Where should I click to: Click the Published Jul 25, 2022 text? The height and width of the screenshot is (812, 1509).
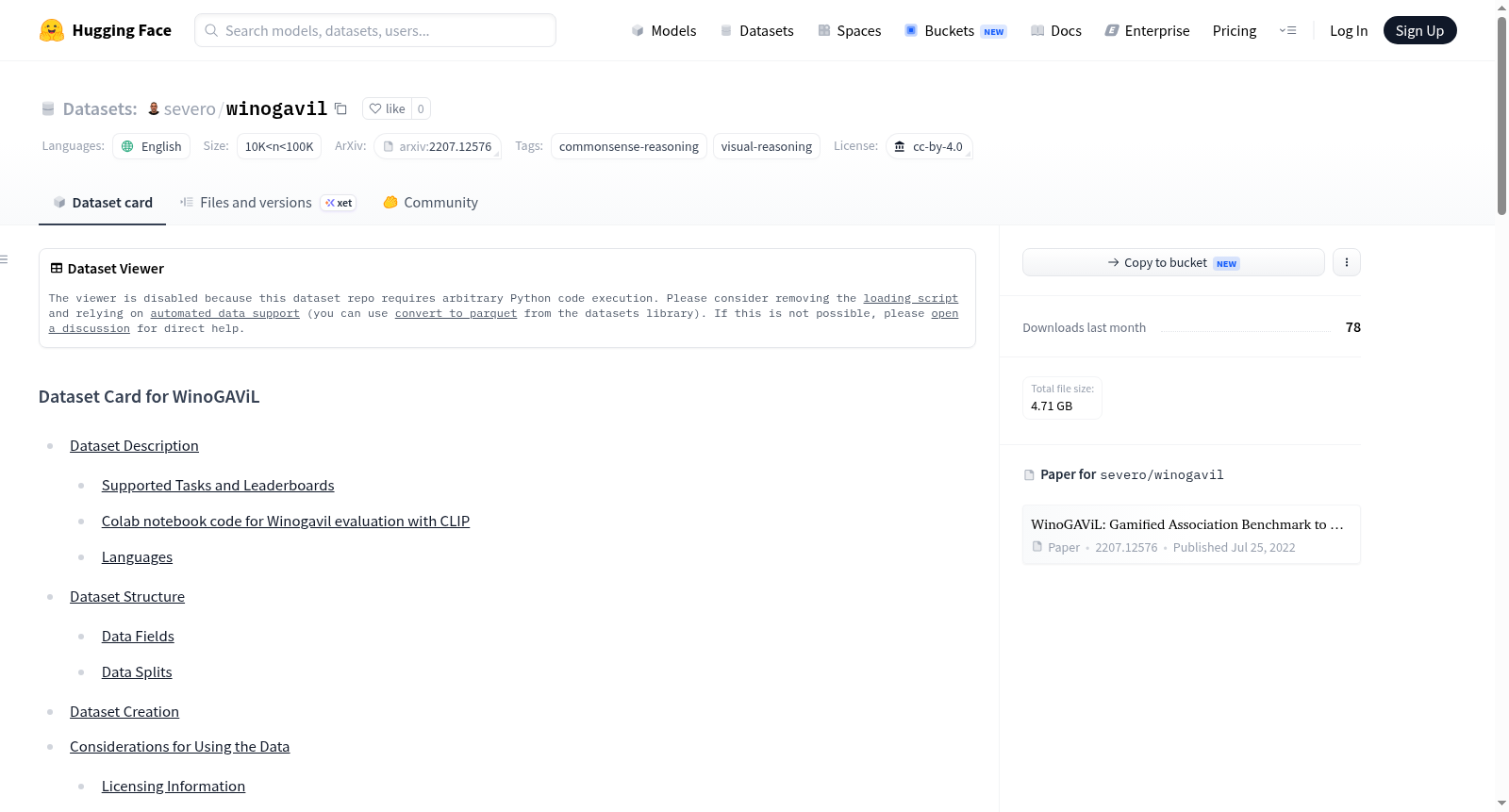[1234, 547]
